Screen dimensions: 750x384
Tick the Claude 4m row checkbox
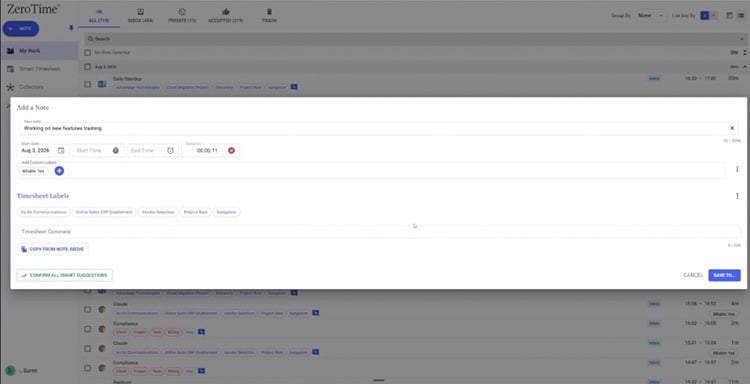pyautogui.click(x=88, y=309)
